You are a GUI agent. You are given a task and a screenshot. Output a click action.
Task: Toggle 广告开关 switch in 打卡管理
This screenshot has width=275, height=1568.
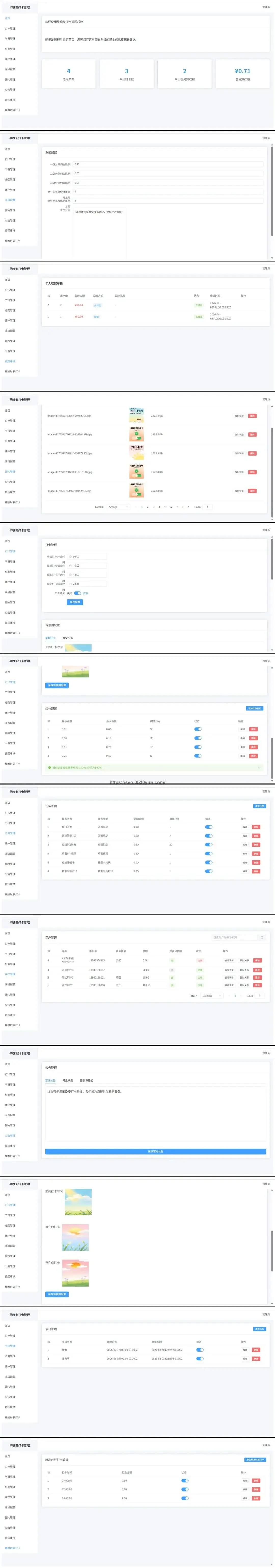(x=78, y=593)
